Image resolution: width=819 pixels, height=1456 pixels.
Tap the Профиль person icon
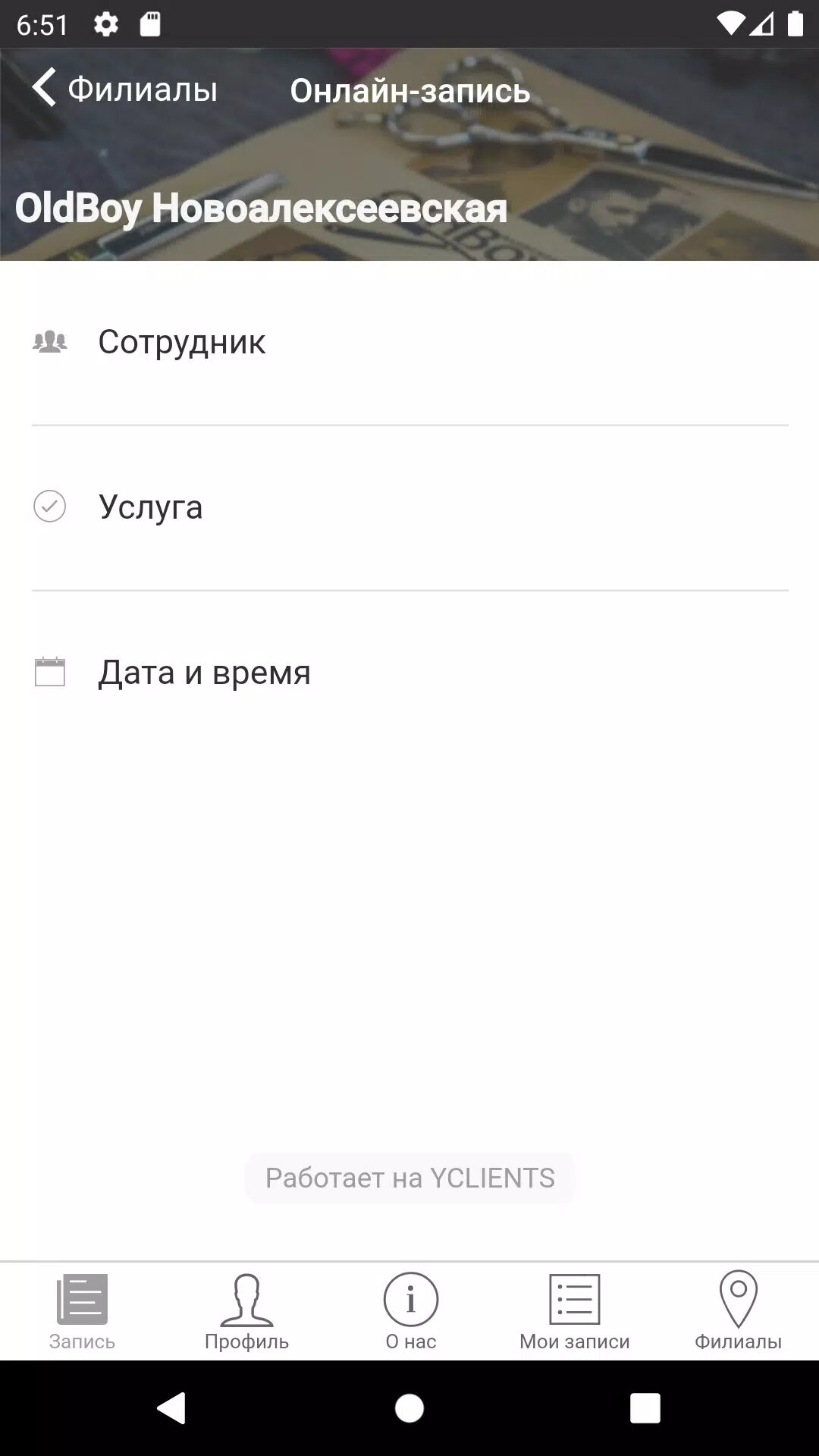pos(246,1300)
